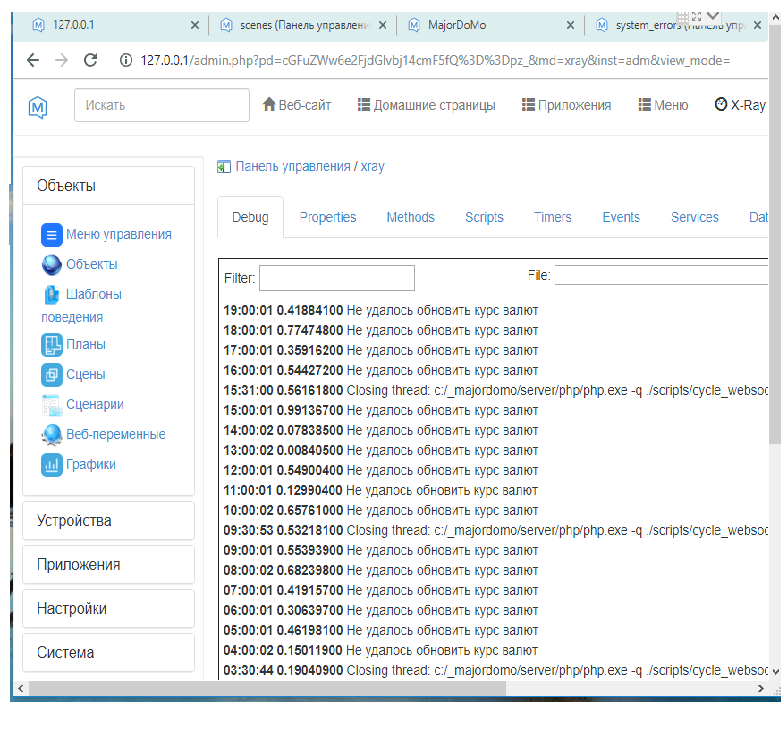Click the Сцены icon
Screen dimensions: 781x742
tap(52, 375)
